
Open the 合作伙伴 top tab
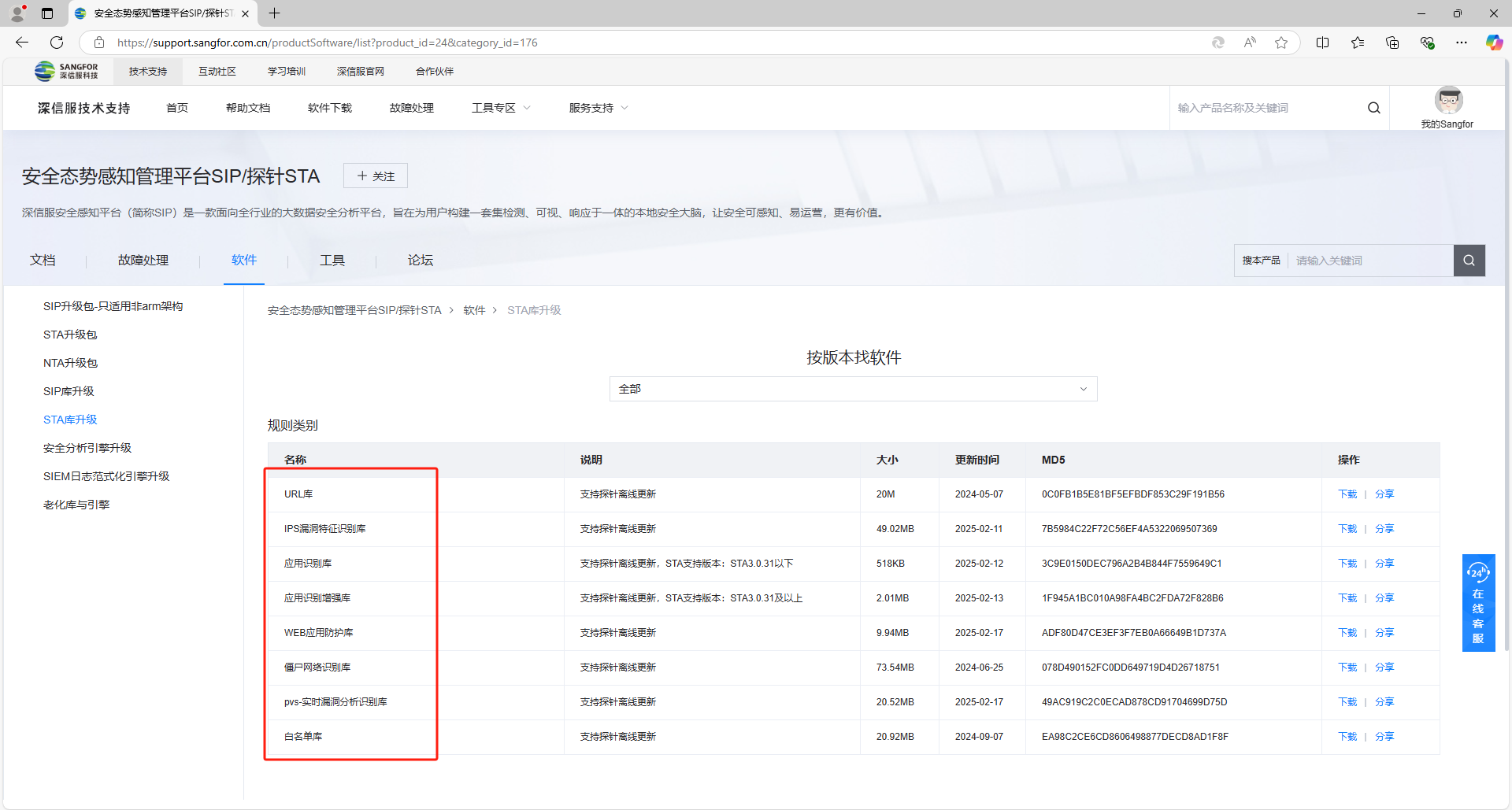435,72
